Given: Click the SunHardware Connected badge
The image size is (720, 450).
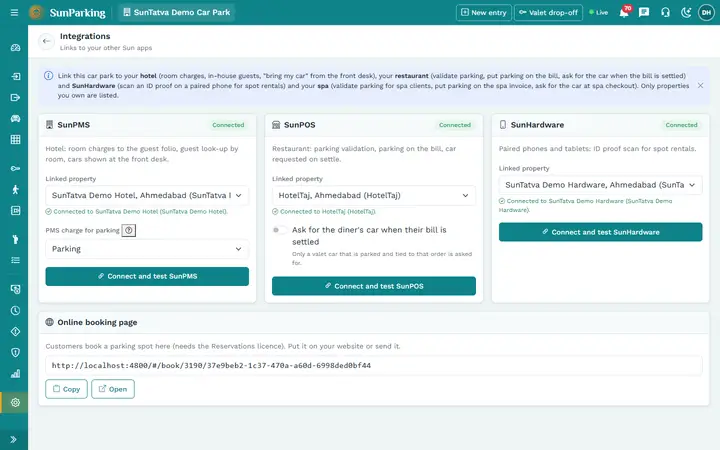Looking at the screenshot, I should [681, 125].
